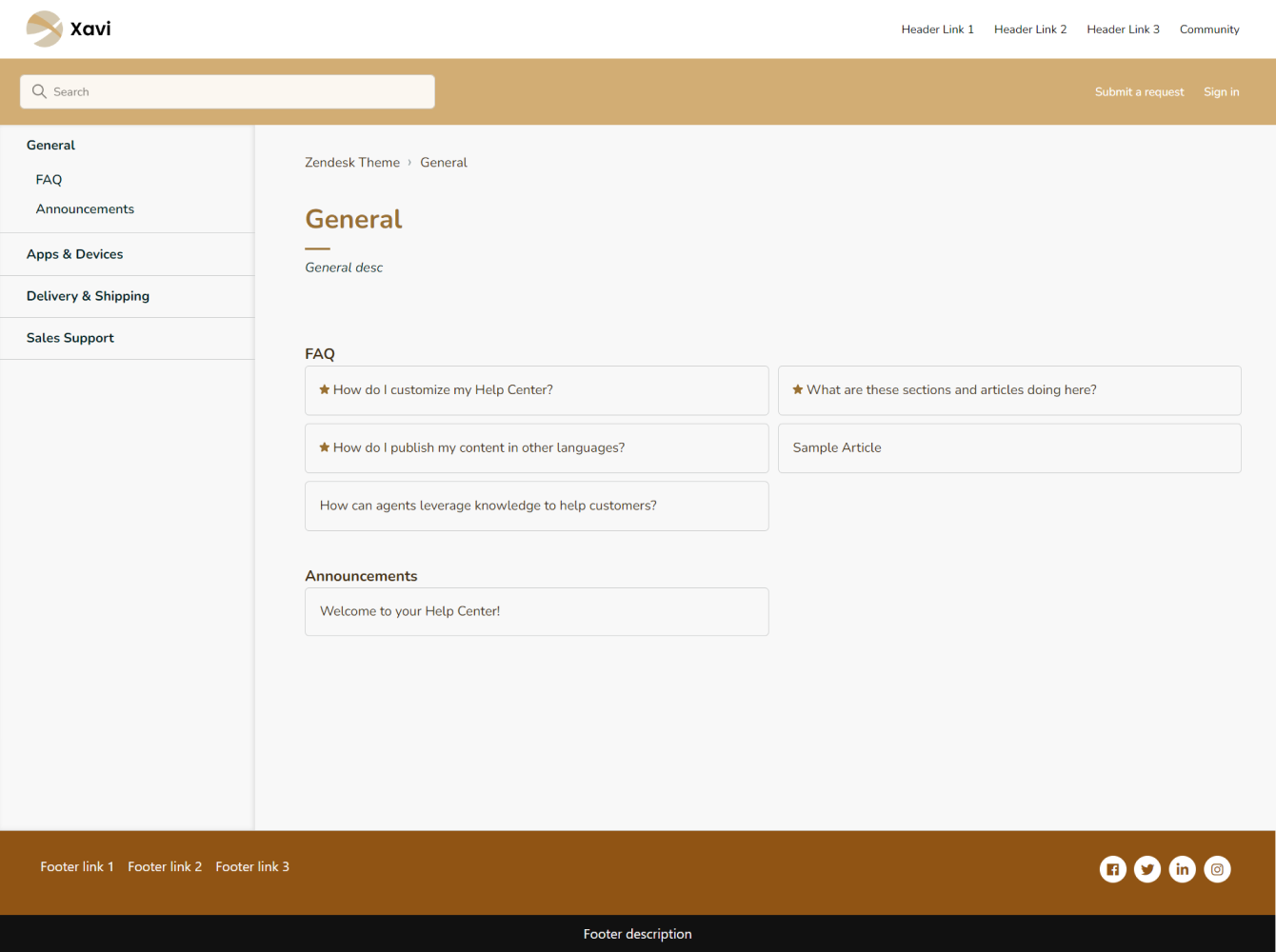Go to Zendesk Theme breadcrumb

352,163
